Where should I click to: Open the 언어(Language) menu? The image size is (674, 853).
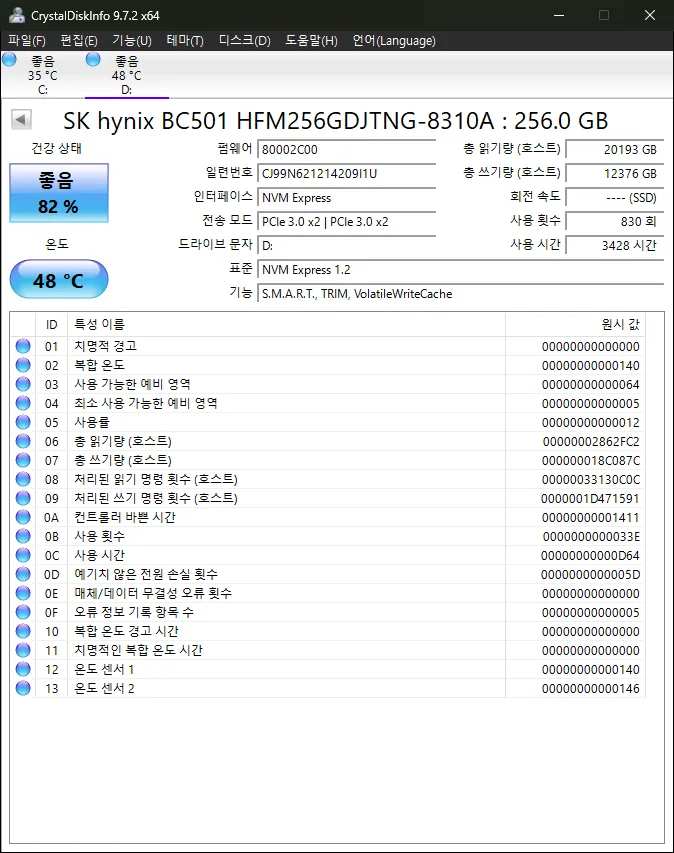pyautogui.click(x=394, y=41)
